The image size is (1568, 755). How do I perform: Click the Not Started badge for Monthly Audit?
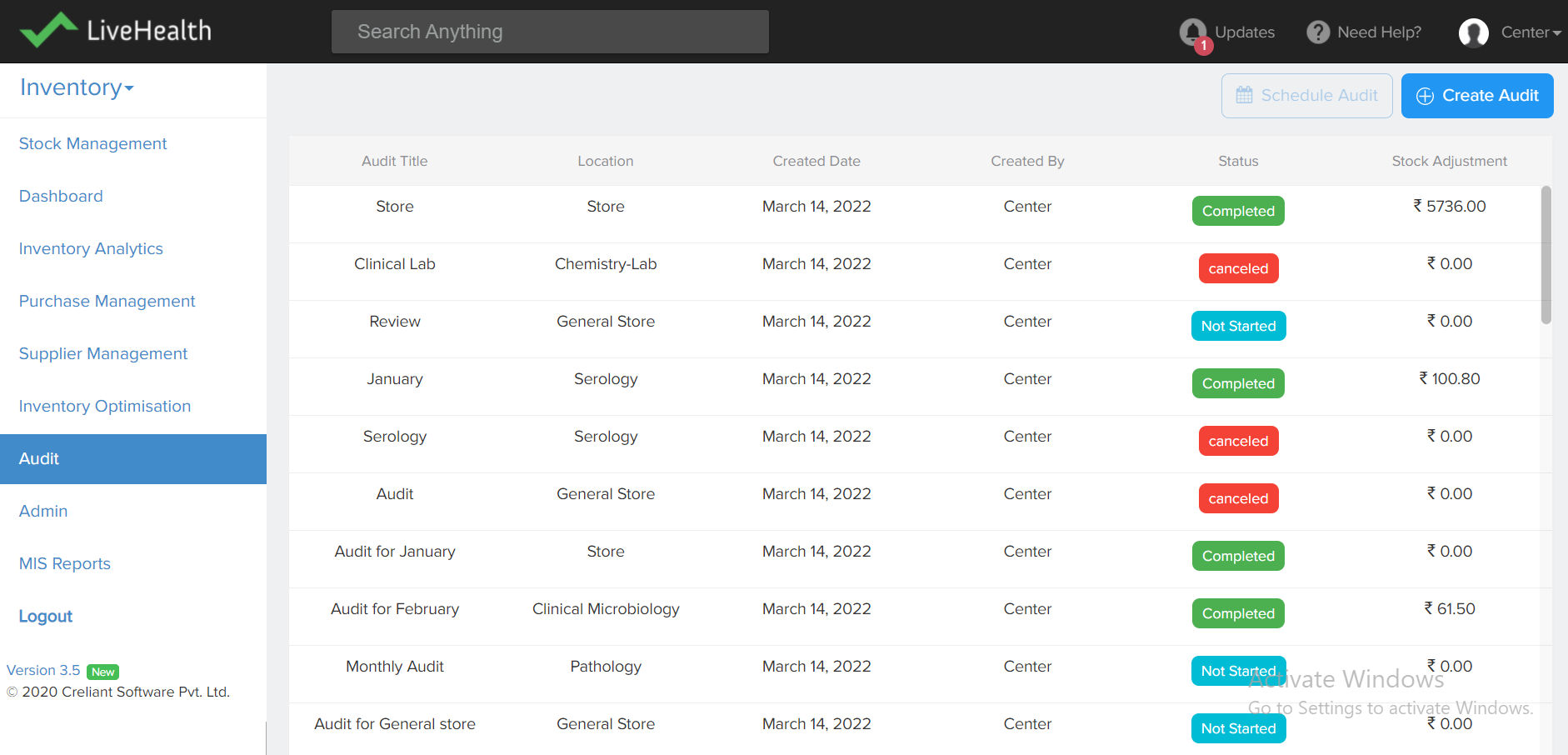coord(1238,671)
